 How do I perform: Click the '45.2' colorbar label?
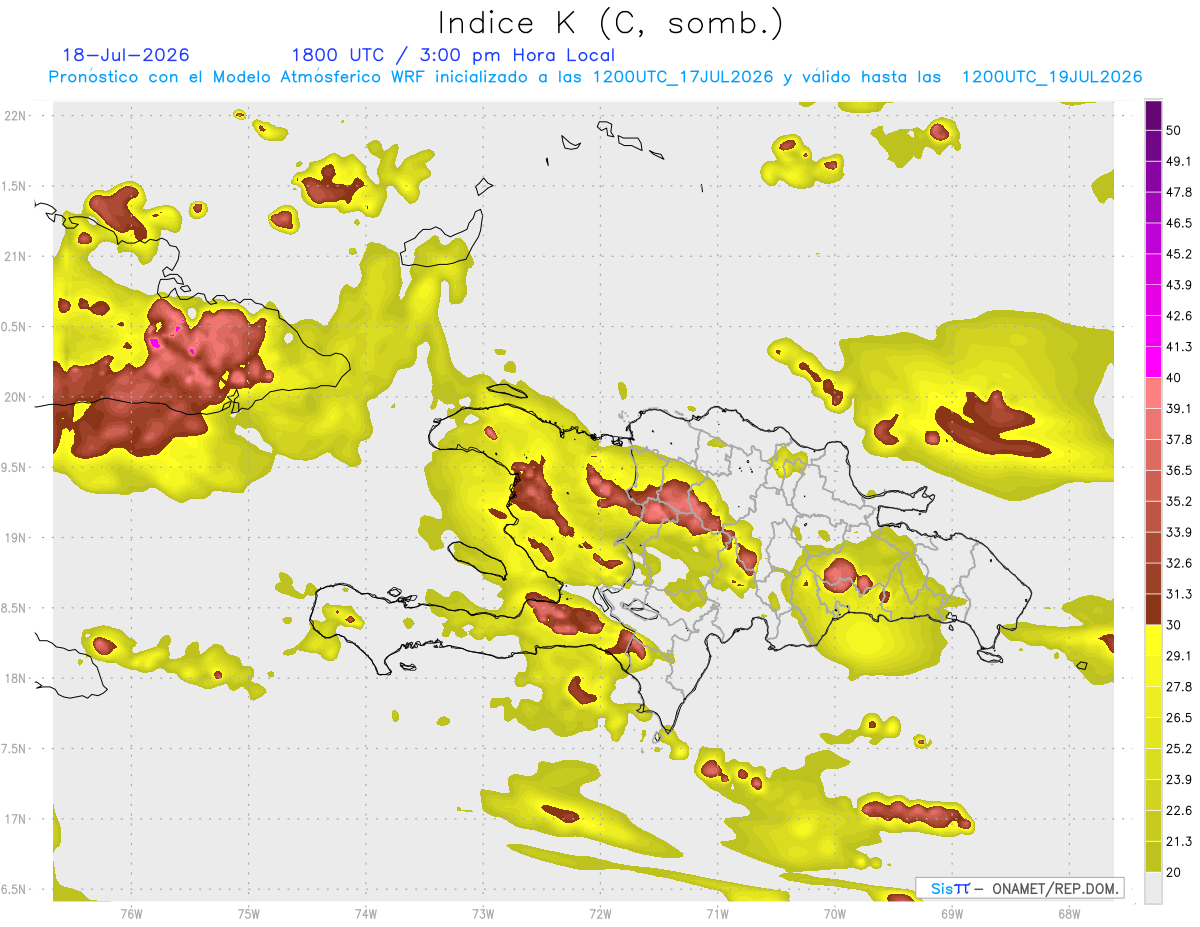pyautogui.click(x=1179, y=254)
